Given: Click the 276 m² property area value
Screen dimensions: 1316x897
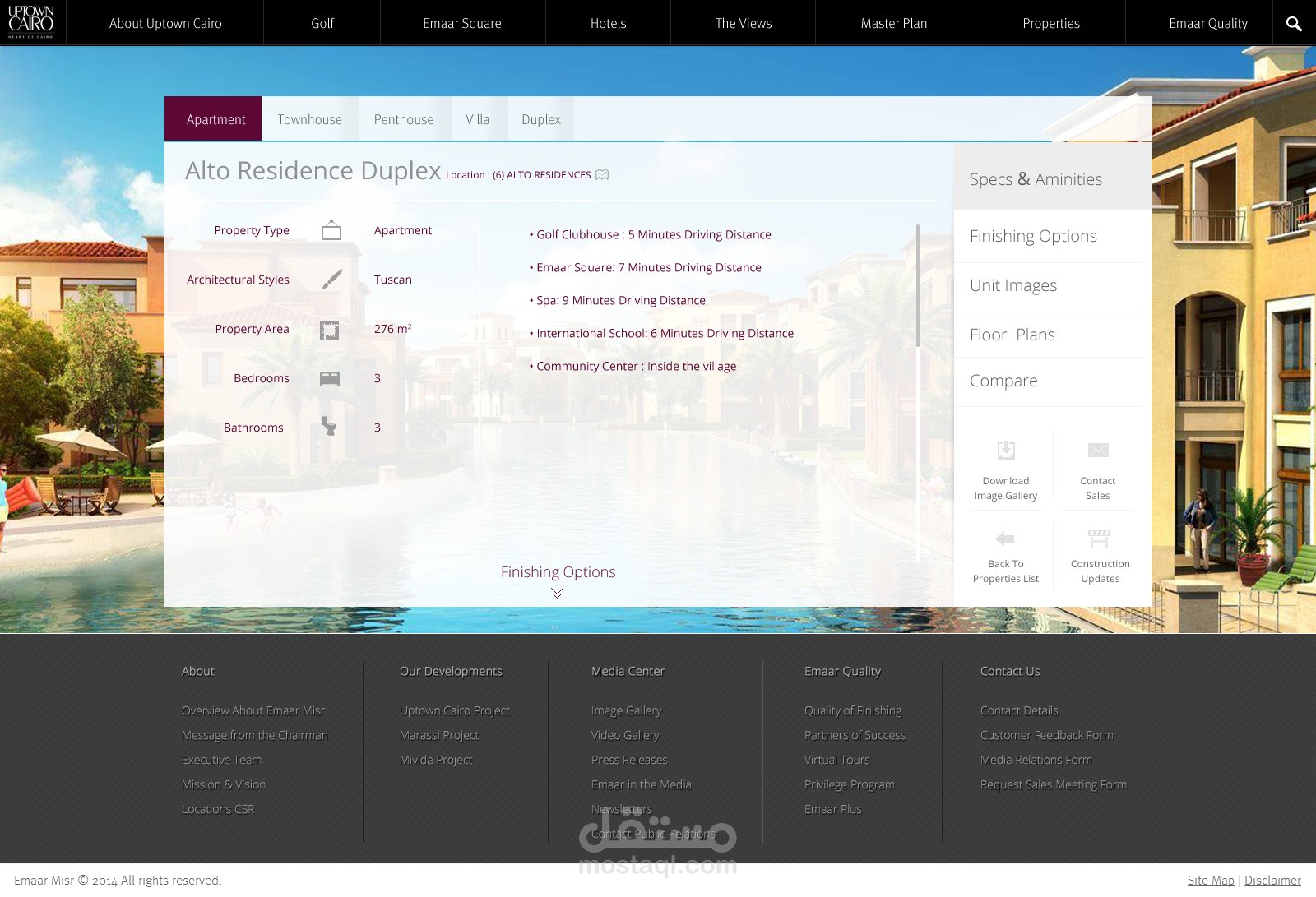Looking at the screenshot, I should point(393,329).
